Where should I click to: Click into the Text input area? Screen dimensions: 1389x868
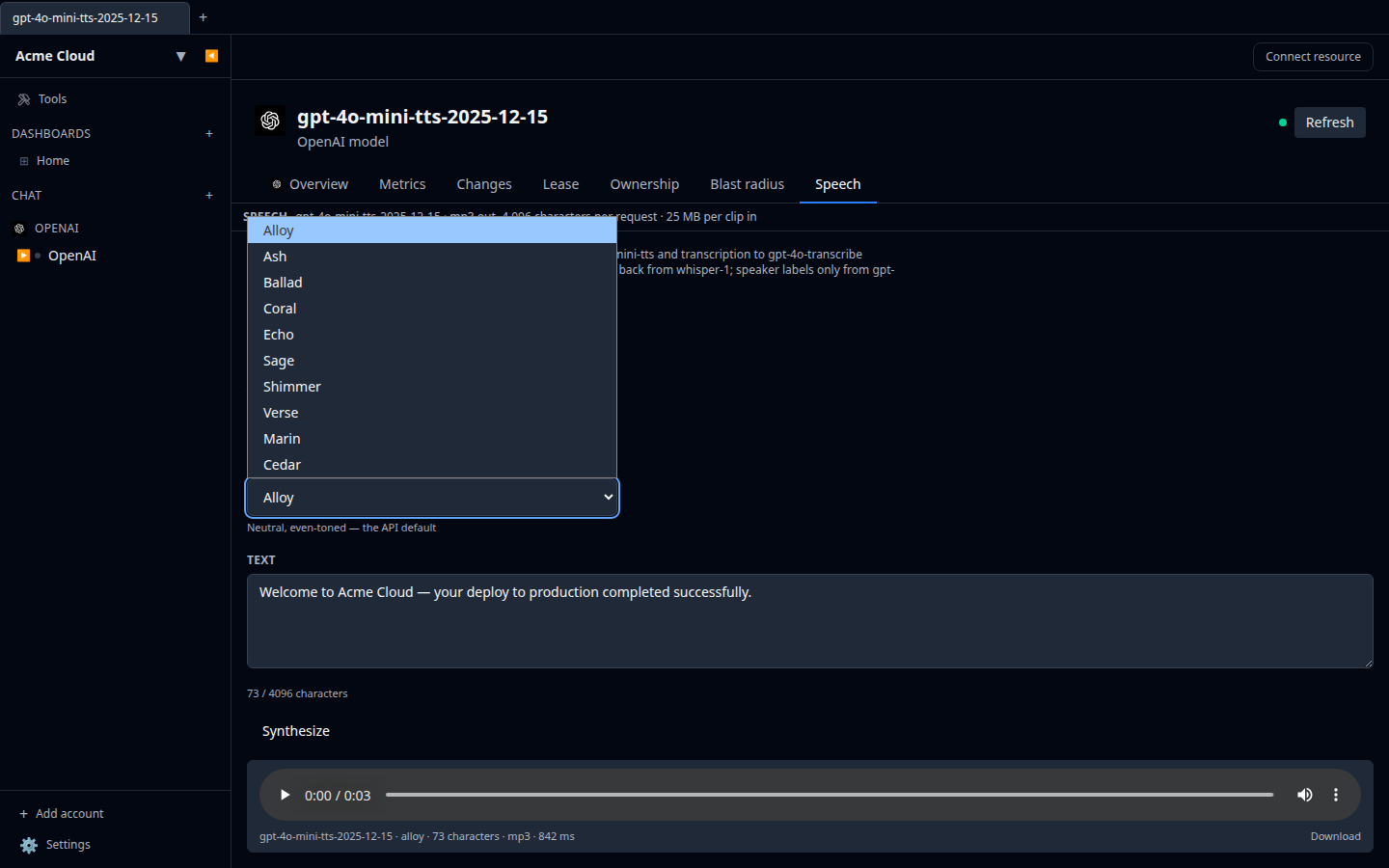[x=809, y=621]
